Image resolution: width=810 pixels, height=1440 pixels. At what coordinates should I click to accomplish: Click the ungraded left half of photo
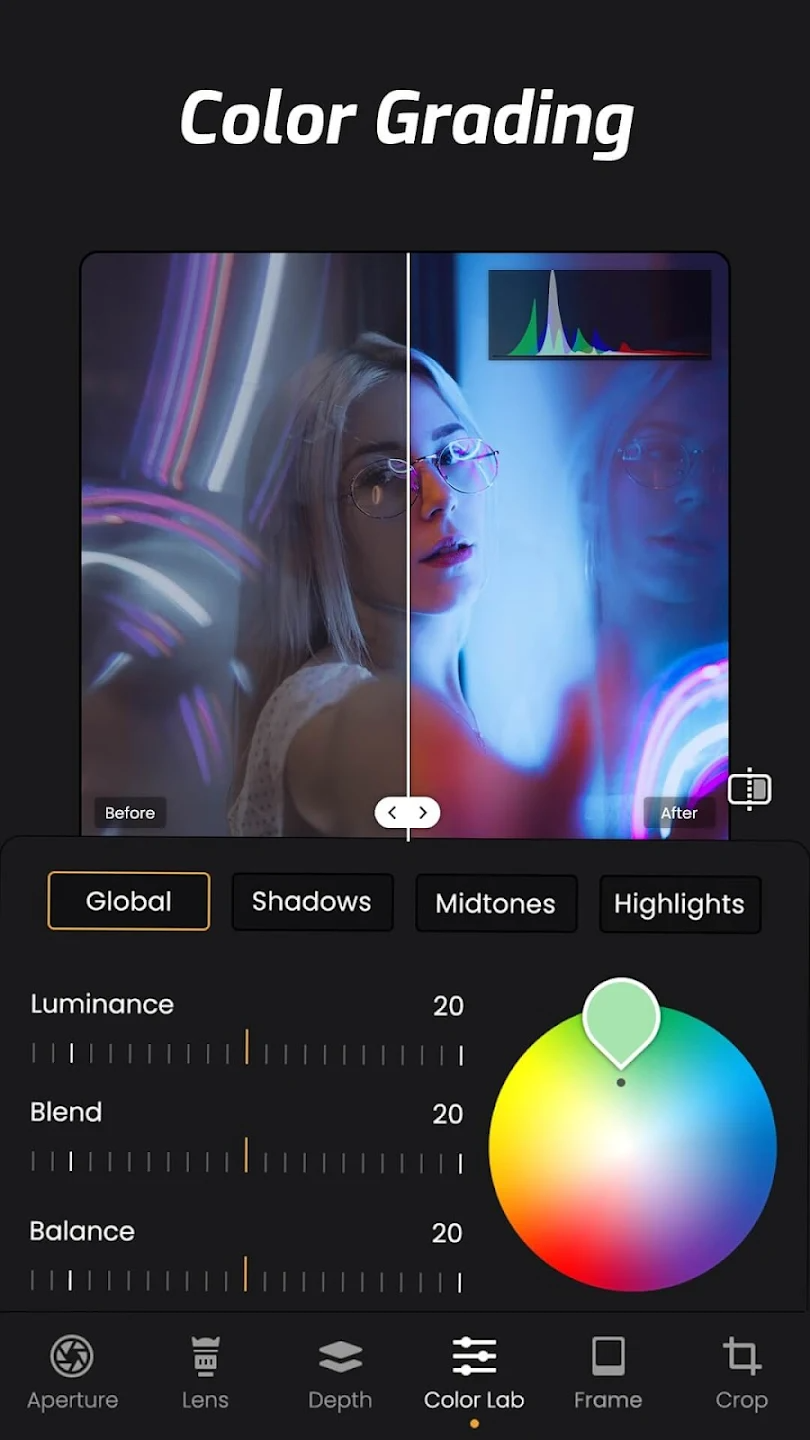[x=244, y=545]
